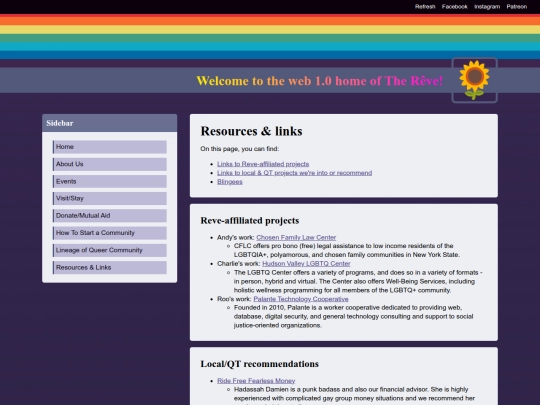Open the Instagram link in top bar
540x405 pixels.
pyautogui.click(x=487, y=7)
